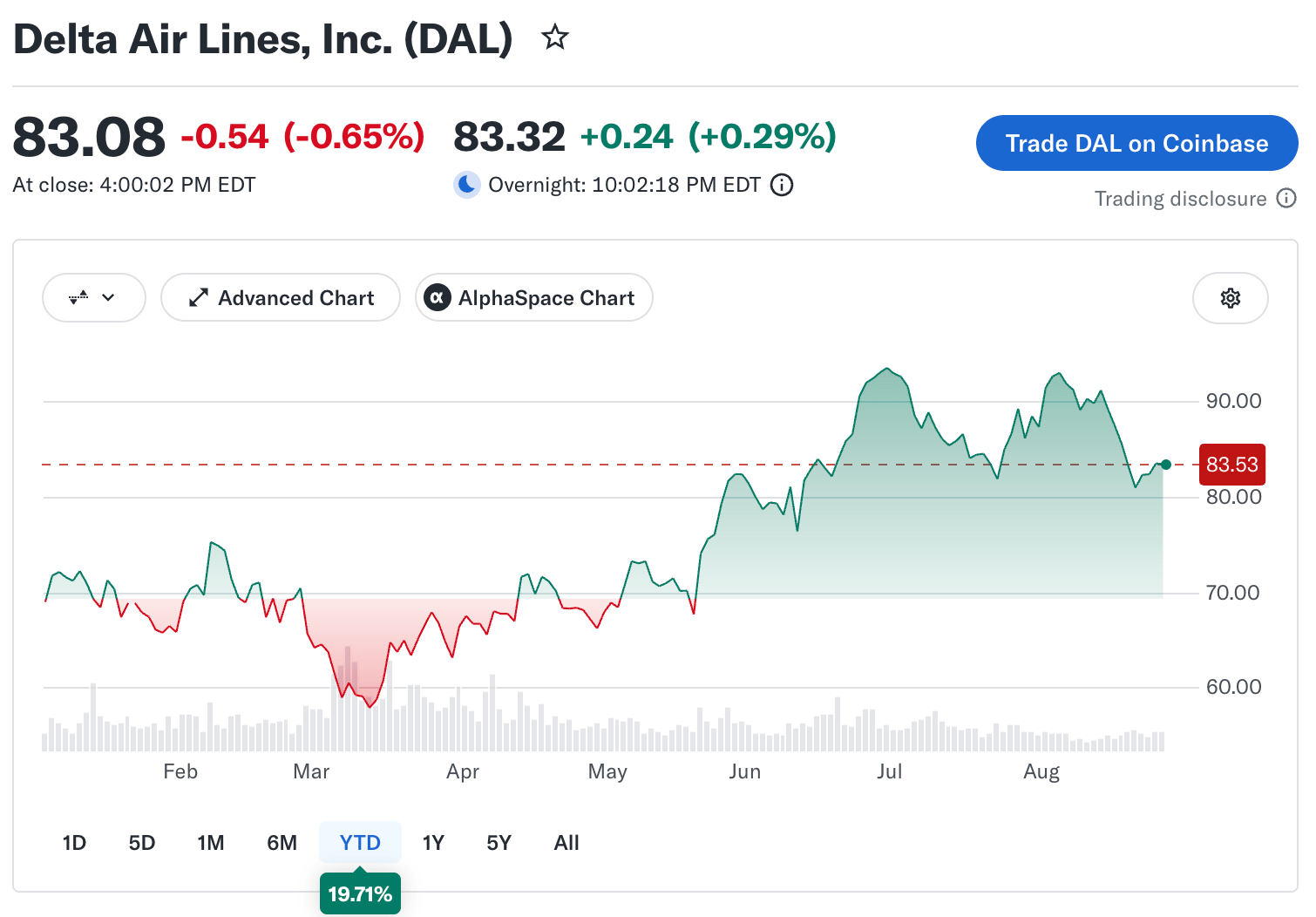Click the +0.24 (+0.29%) overnight change
Viewport: 1316px width, 917px height.
(x=708, y=137)
